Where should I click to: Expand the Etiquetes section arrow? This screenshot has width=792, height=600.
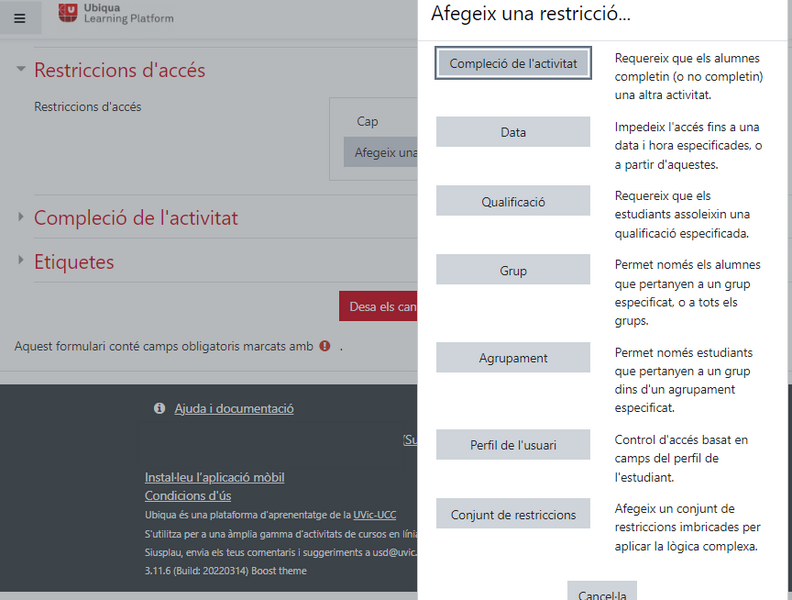pyautogui.click(x=21, y=260)
